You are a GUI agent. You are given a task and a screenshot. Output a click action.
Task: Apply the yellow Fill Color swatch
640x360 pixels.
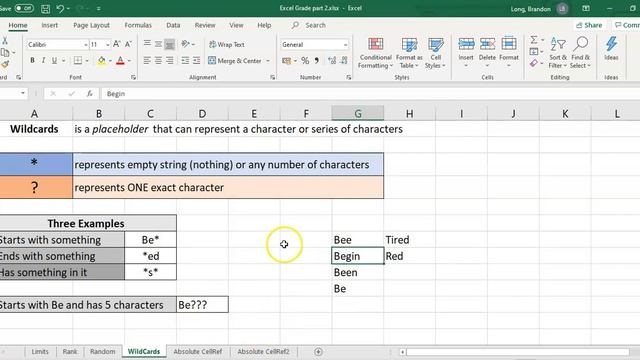point(101,61)
